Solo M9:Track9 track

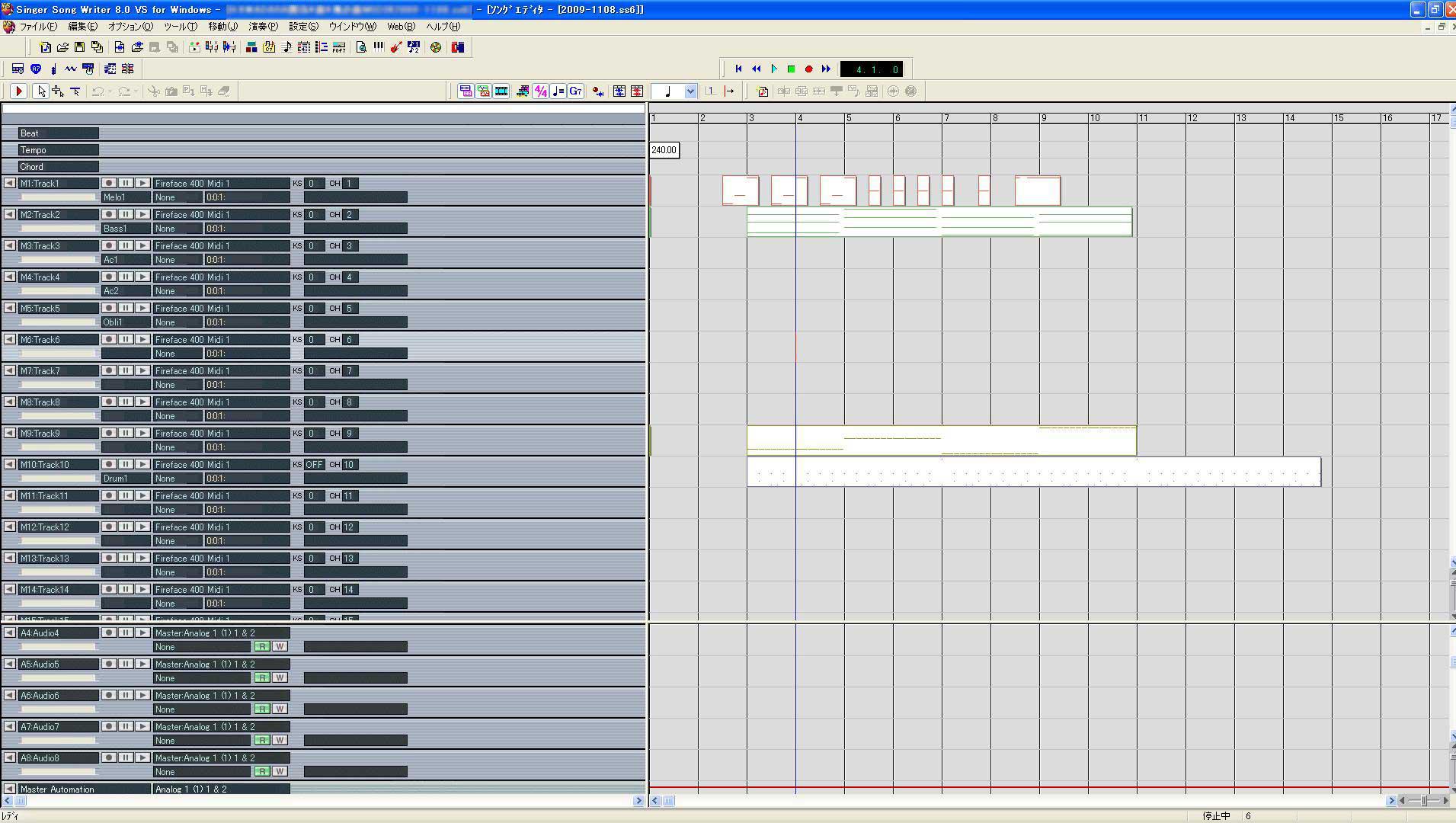[142, 433]
